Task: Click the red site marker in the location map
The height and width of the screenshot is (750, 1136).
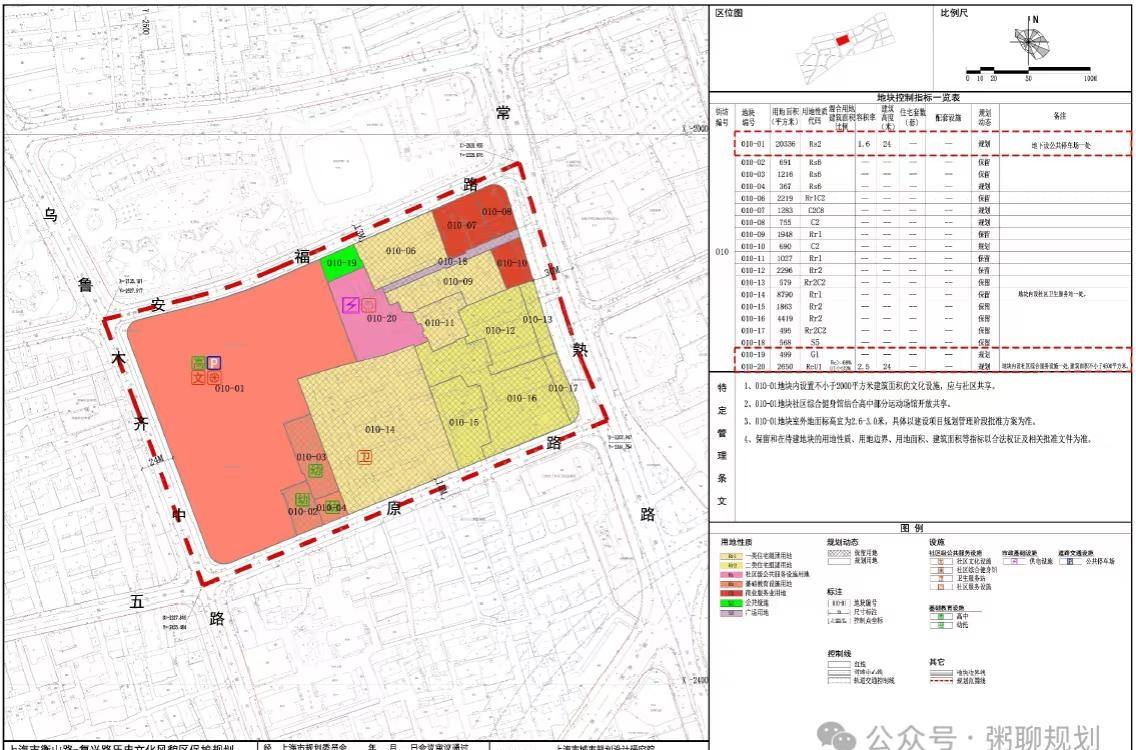Action: tap(842, 41)
